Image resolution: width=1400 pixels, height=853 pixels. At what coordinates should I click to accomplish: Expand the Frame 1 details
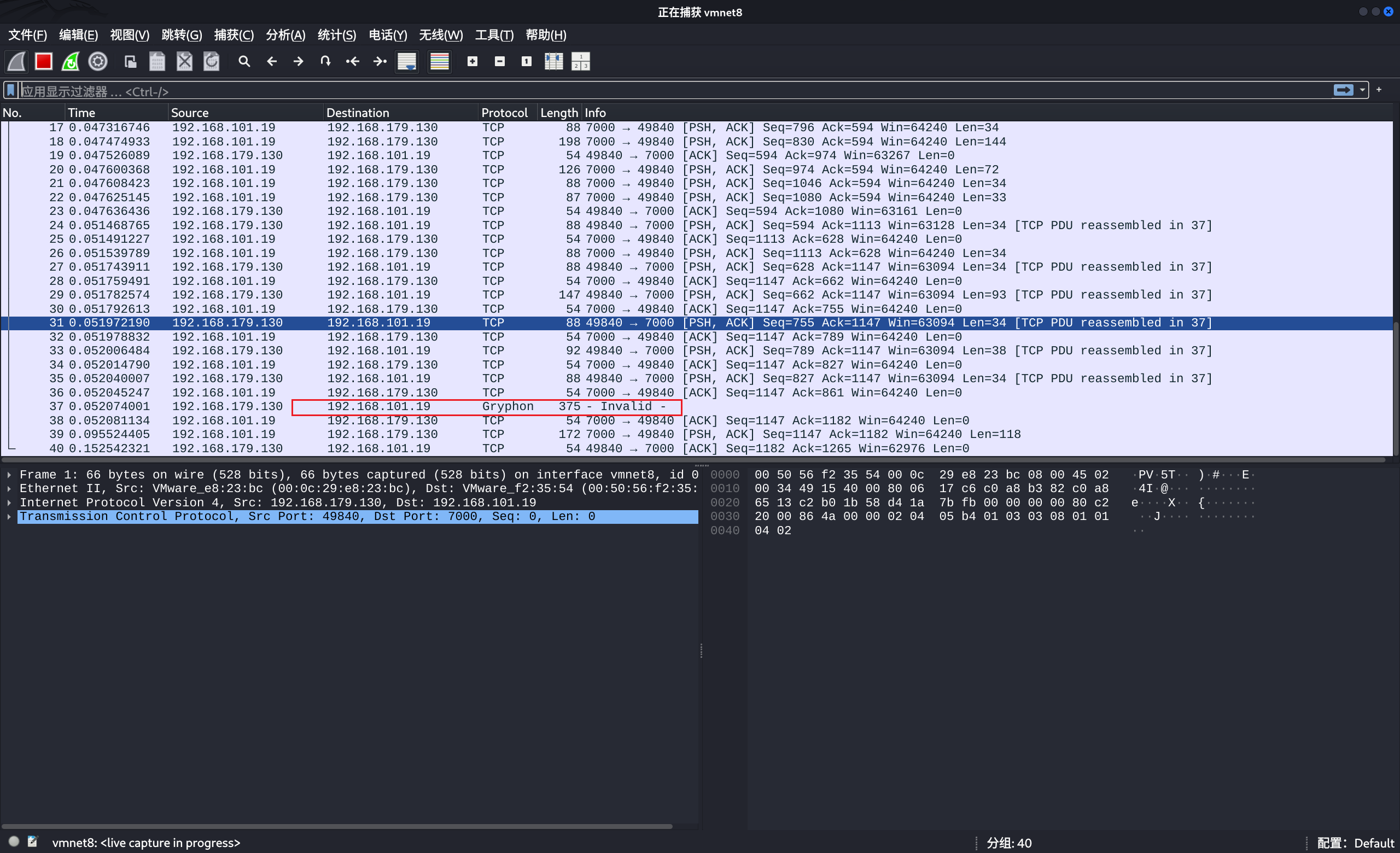coord(9,475)
